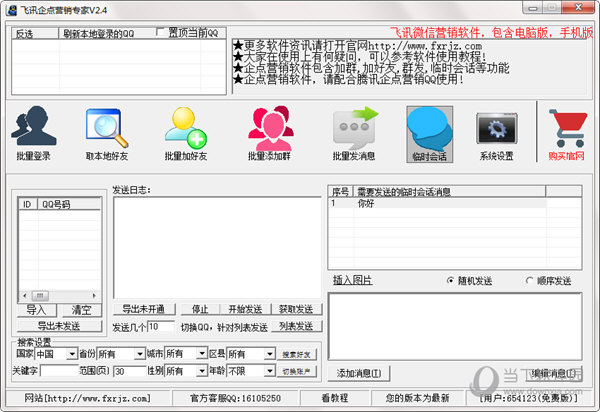600x412 pixels.
Task: Click the 导入 button
Action: pyautogui.click(x=37, y=310)
